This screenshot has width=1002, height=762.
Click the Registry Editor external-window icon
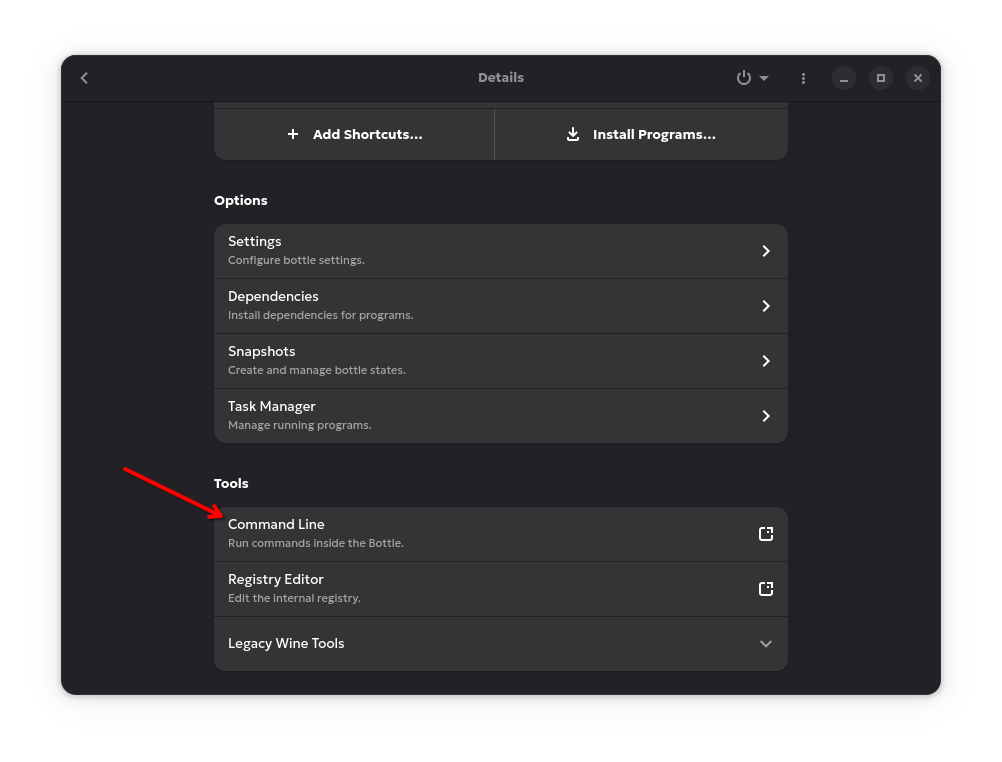click(x=766, y=589)
